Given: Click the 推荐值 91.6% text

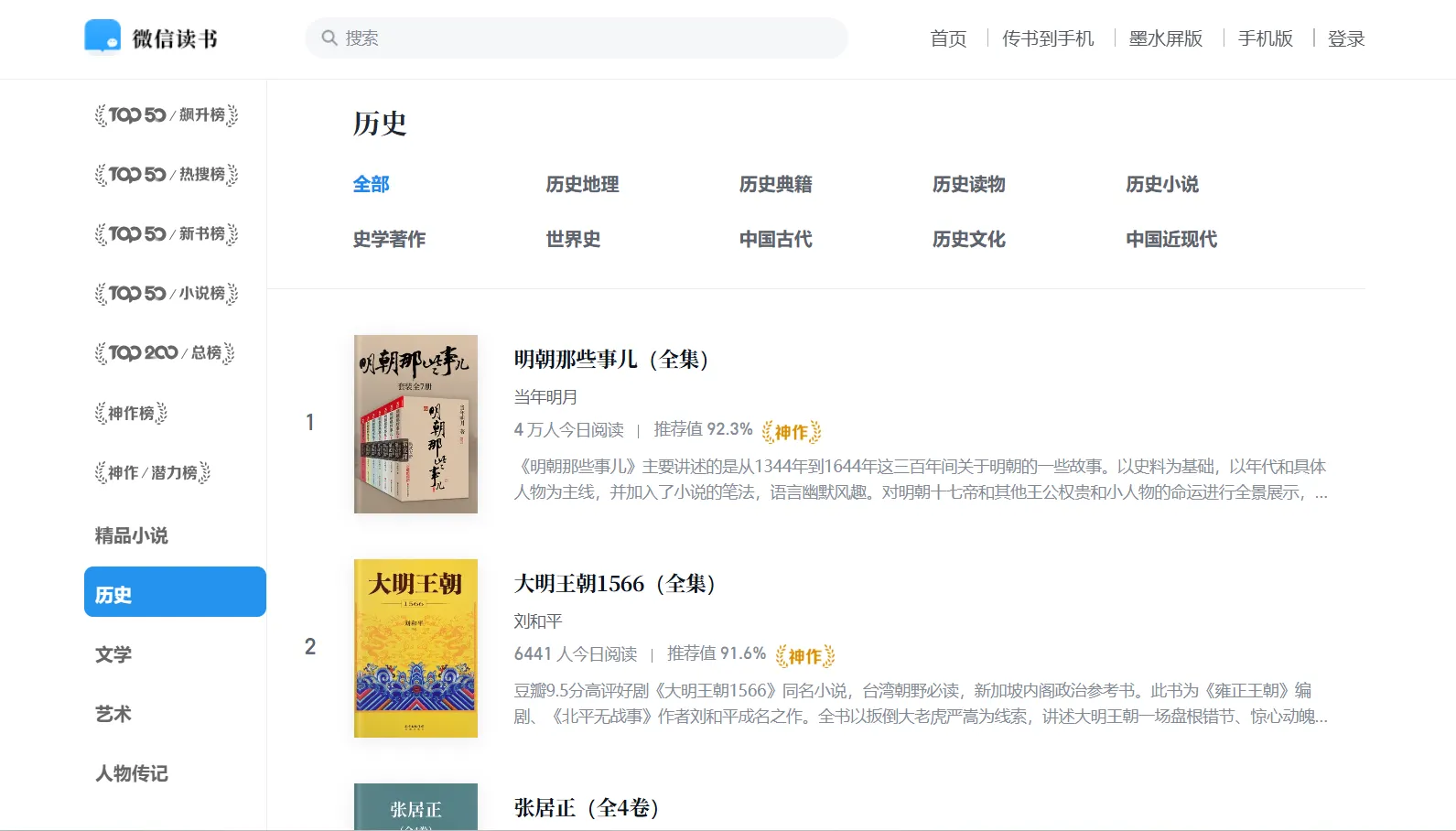Looking at the screenshot, I should pos(717,653).
